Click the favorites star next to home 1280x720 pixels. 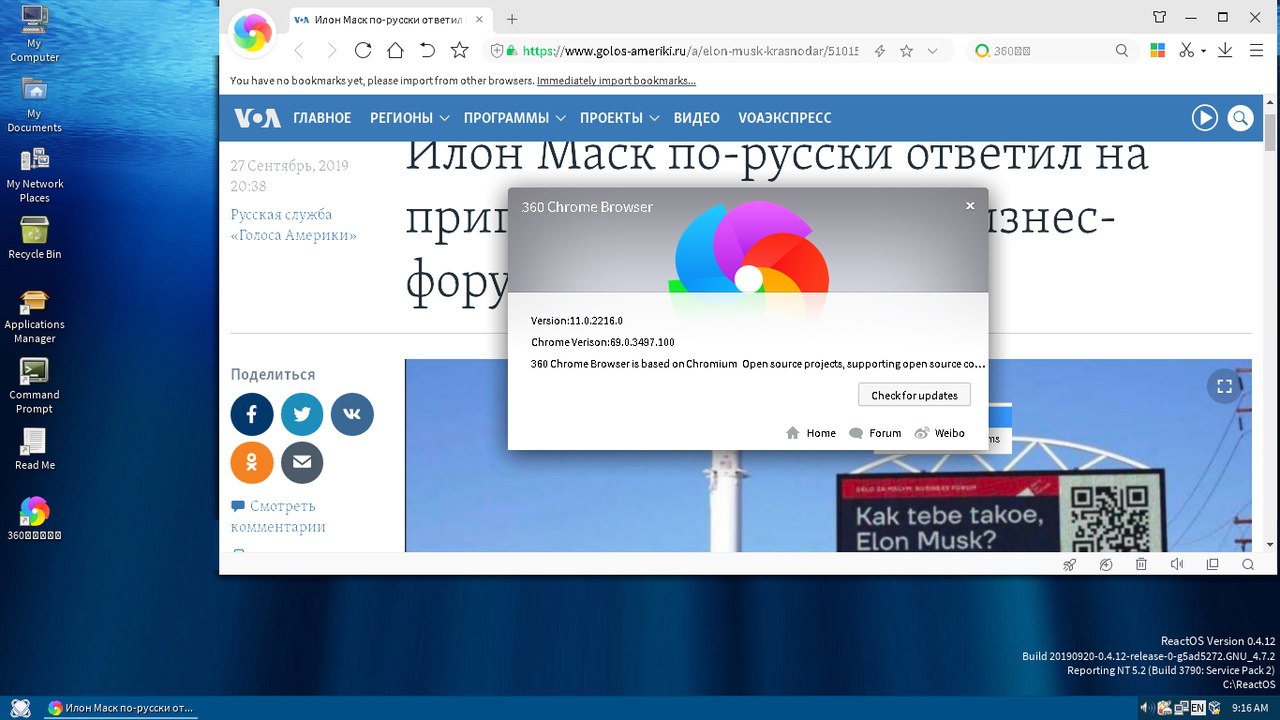pos(459,50)
